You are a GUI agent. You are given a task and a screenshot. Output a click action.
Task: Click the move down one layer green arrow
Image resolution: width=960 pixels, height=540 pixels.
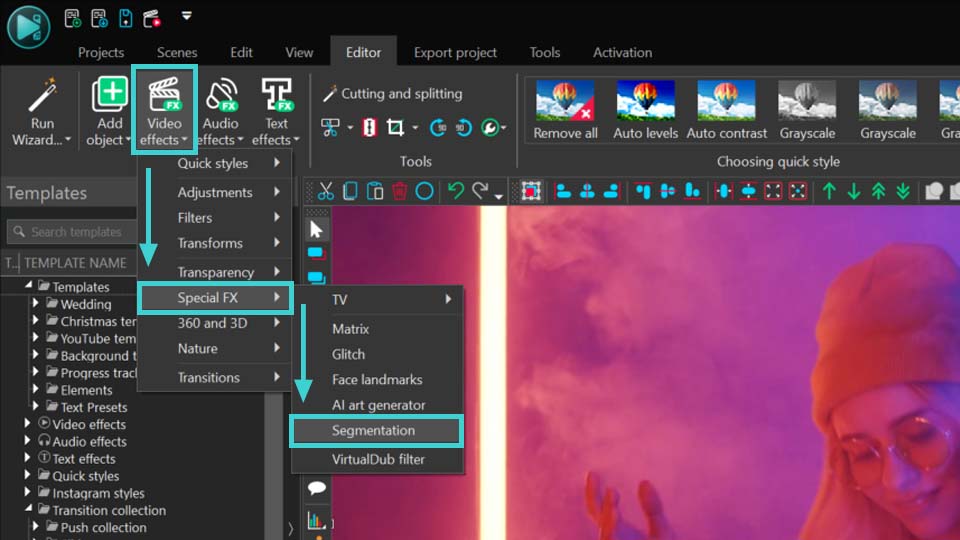tap(853, 191)
